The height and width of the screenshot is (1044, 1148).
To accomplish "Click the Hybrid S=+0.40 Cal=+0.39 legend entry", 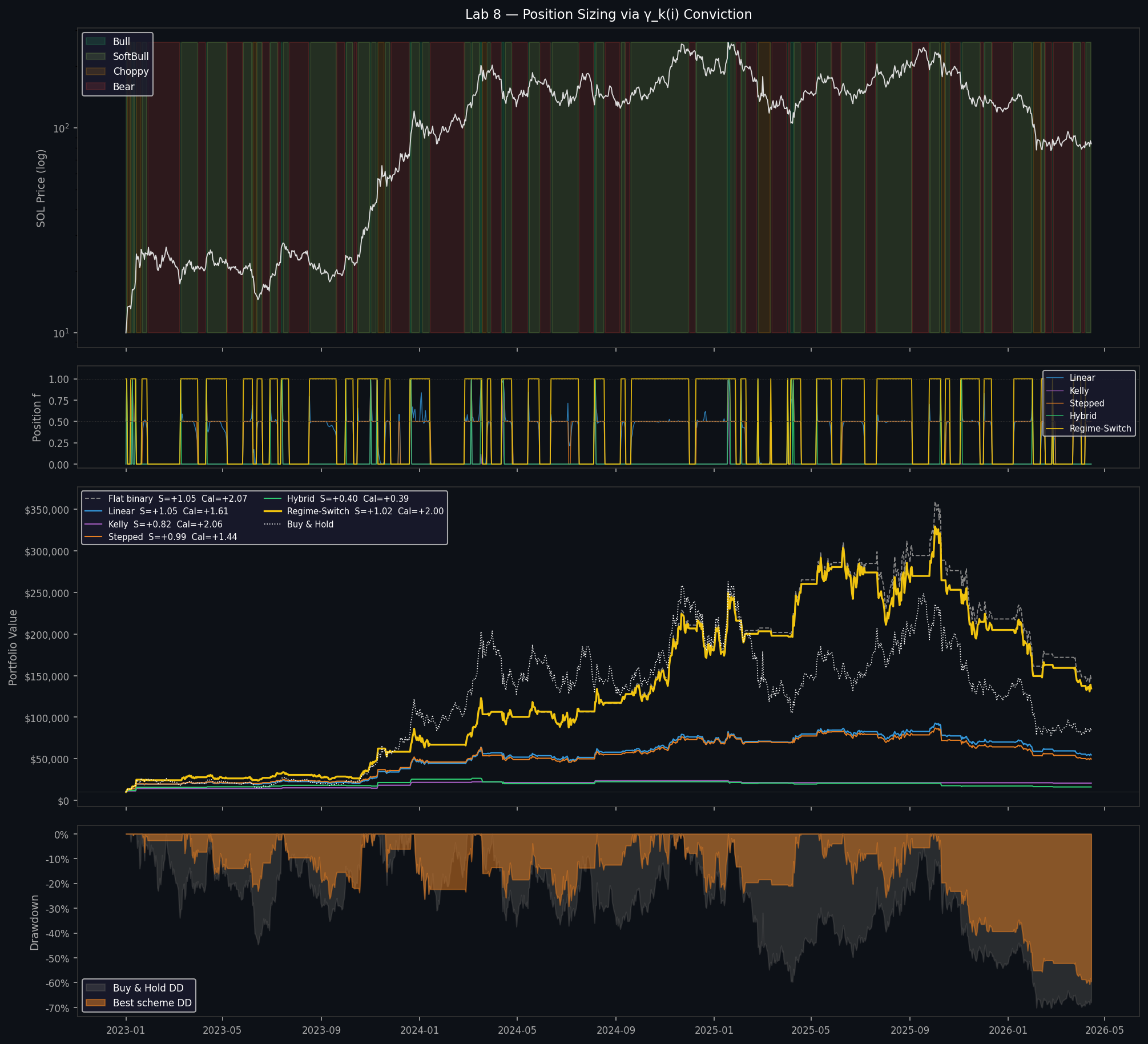I will (336, 499).
